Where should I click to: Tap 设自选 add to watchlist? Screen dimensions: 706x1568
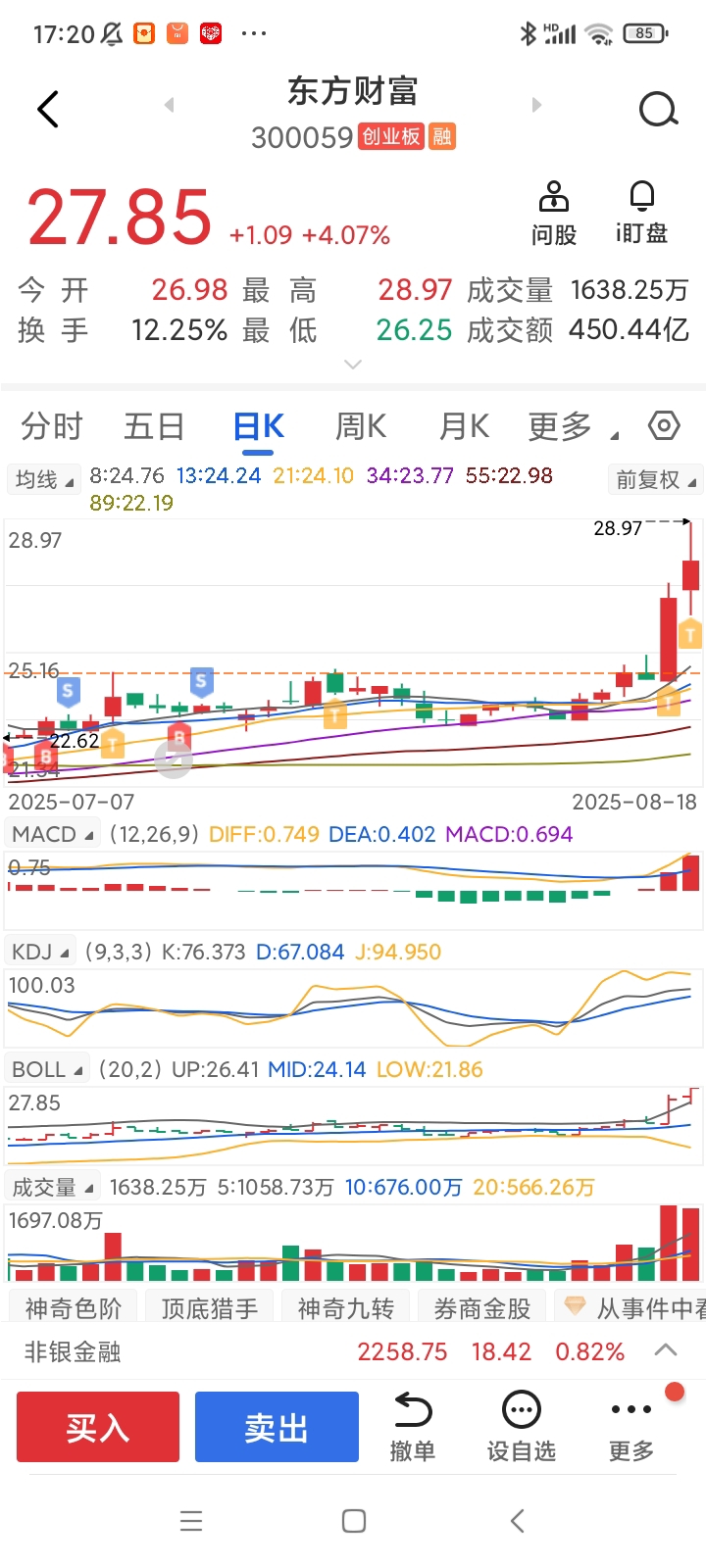coord(522,1427)
